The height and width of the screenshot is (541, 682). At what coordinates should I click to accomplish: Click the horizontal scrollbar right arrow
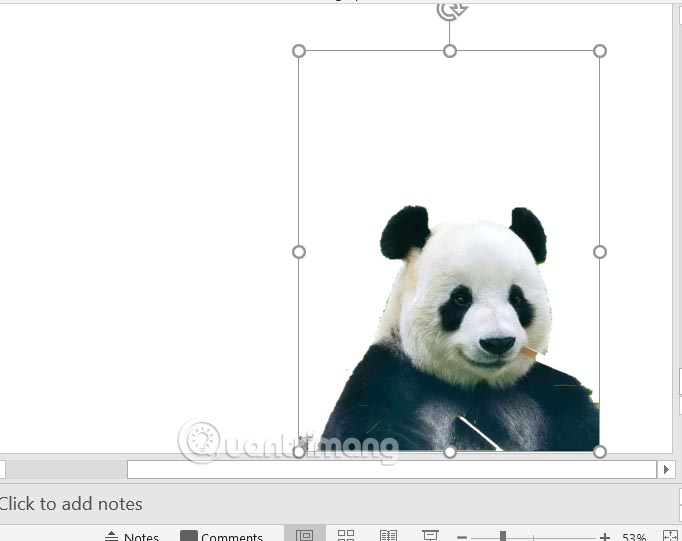666,469
